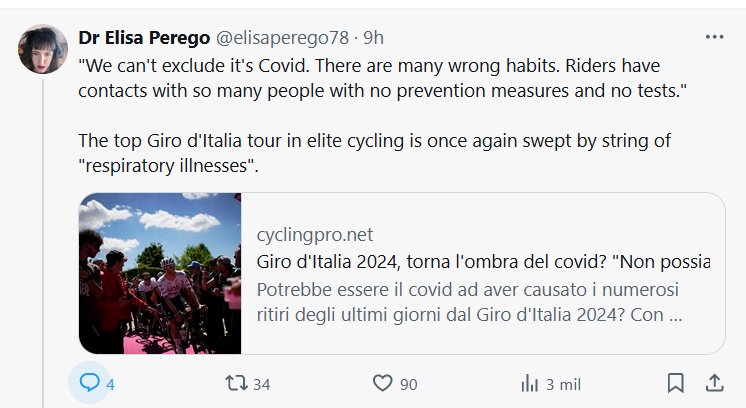
Task: Open the Giro d'Italia 2024 article headline
Action: (483, 262)
